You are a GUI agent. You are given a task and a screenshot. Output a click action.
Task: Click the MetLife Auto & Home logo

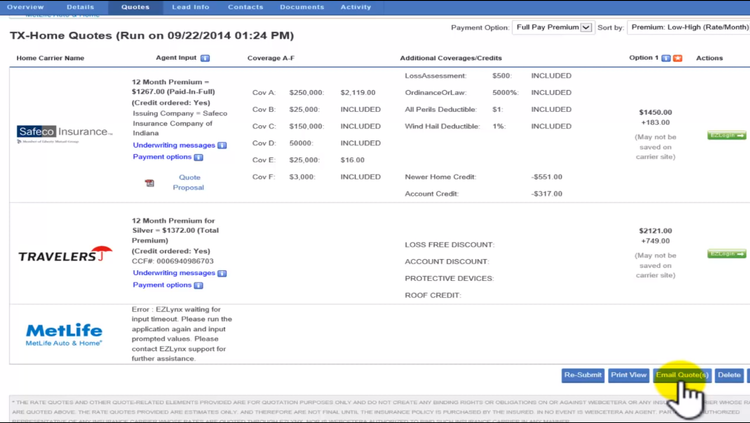pos(64,334)
